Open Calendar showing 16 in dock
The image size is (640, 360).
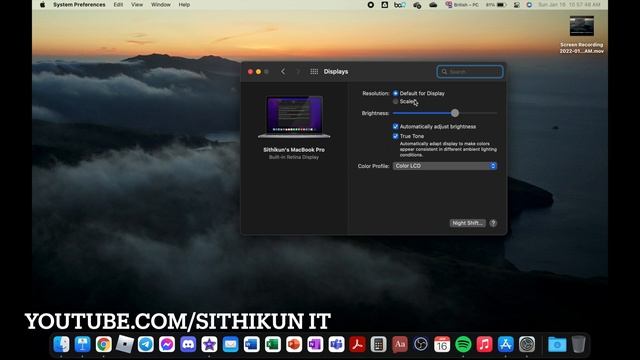pyautogui.click(x=442, y=344)
